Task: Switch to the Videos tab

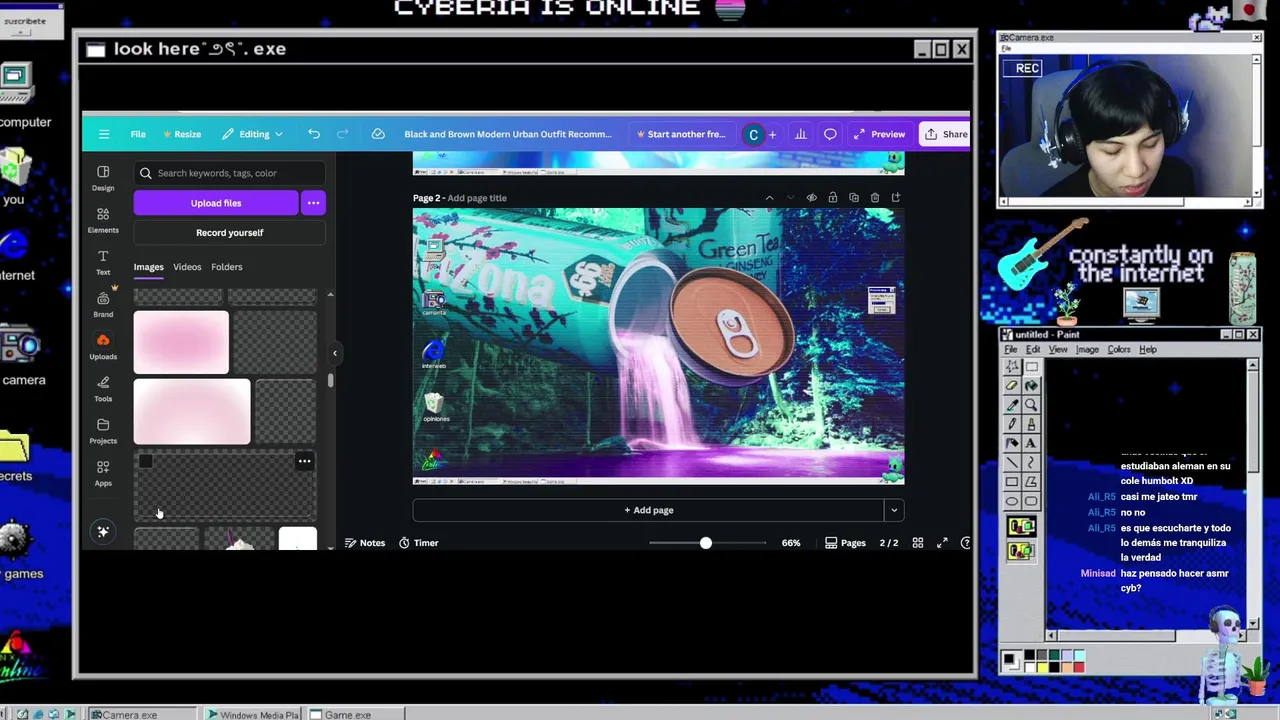Action: 187,267
